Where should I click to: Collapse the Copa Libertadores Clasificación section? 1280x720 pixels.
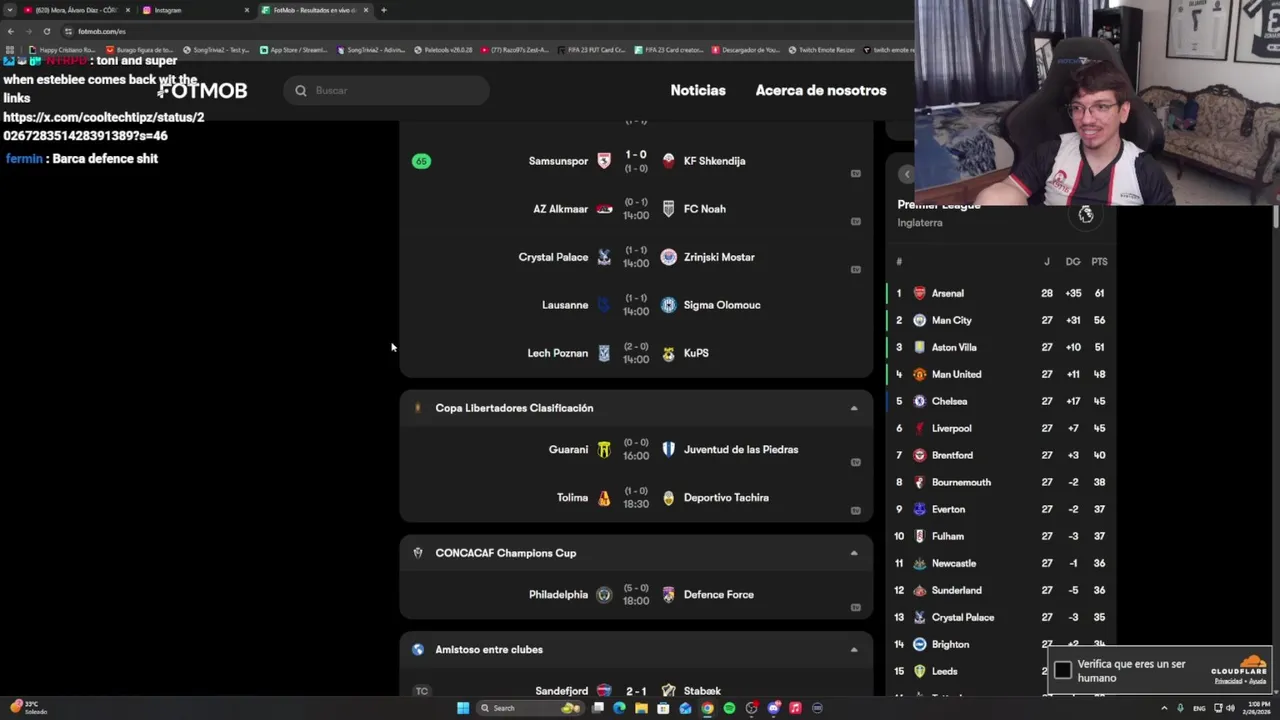click(854, 408)
